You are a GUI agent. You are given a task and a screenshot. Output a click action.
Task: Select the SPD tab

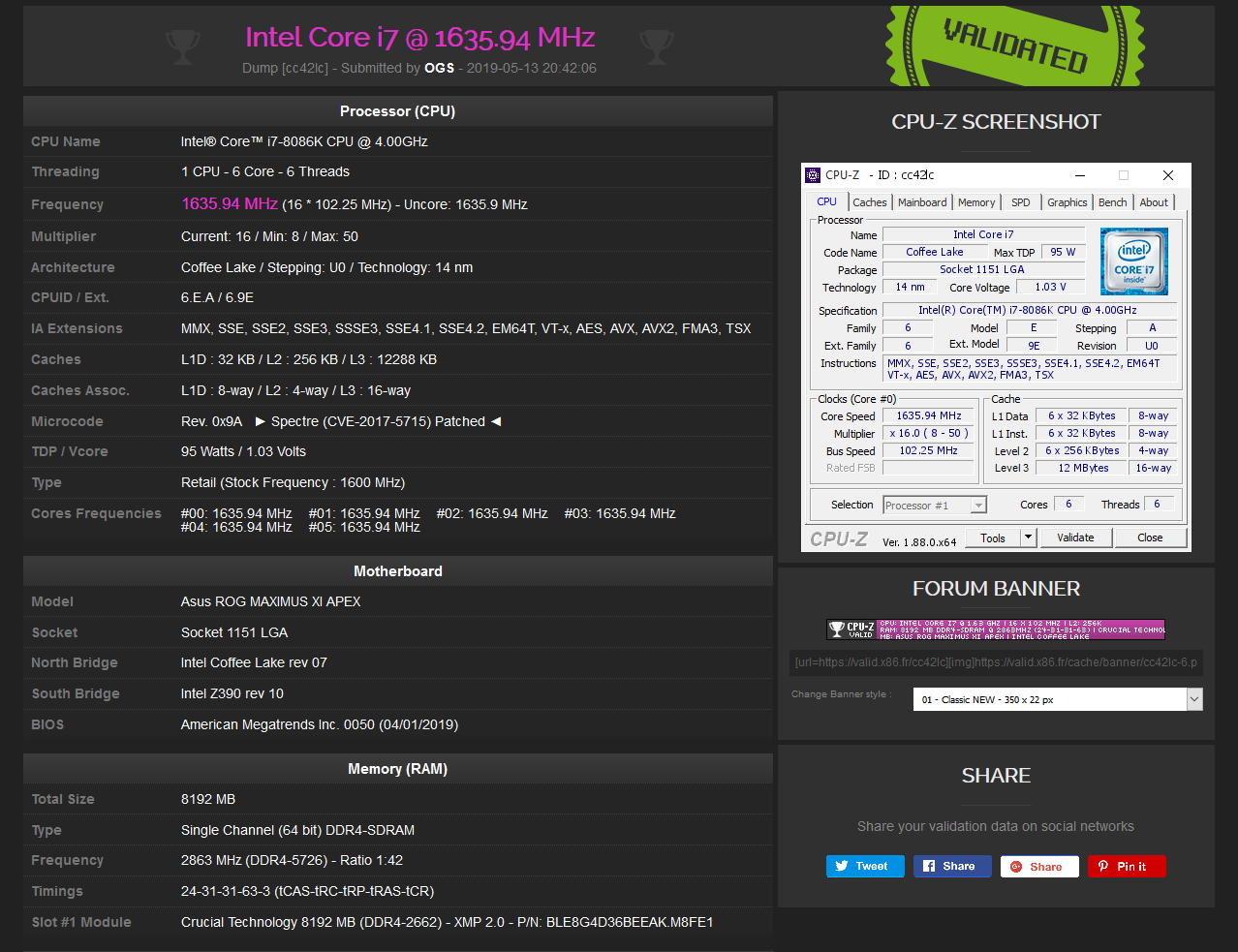click(1021, 202)
